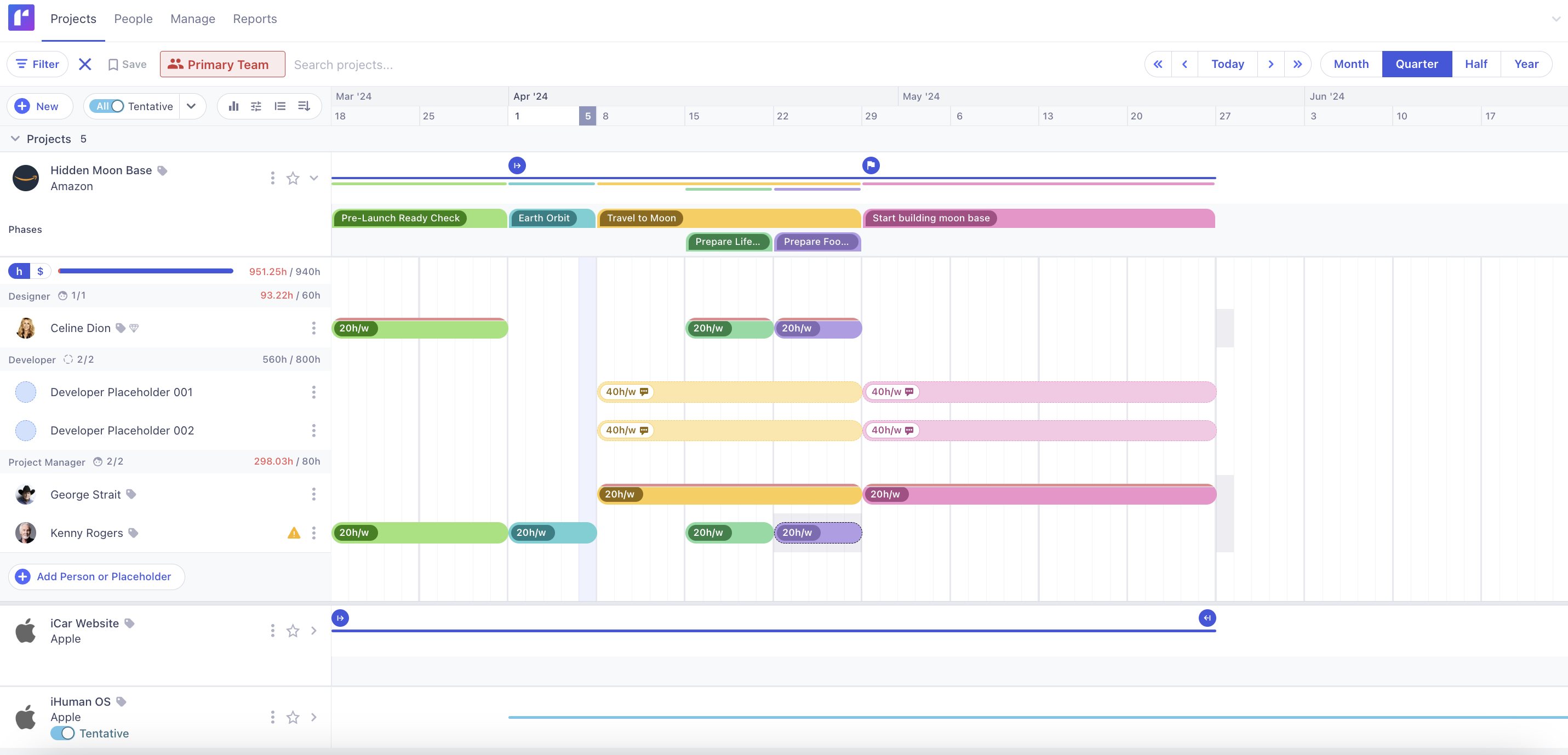The width and height of the screenshot is (1568, 755).
Task: Toggle iHuman OS Tentative switch
Action: (62, 733)
